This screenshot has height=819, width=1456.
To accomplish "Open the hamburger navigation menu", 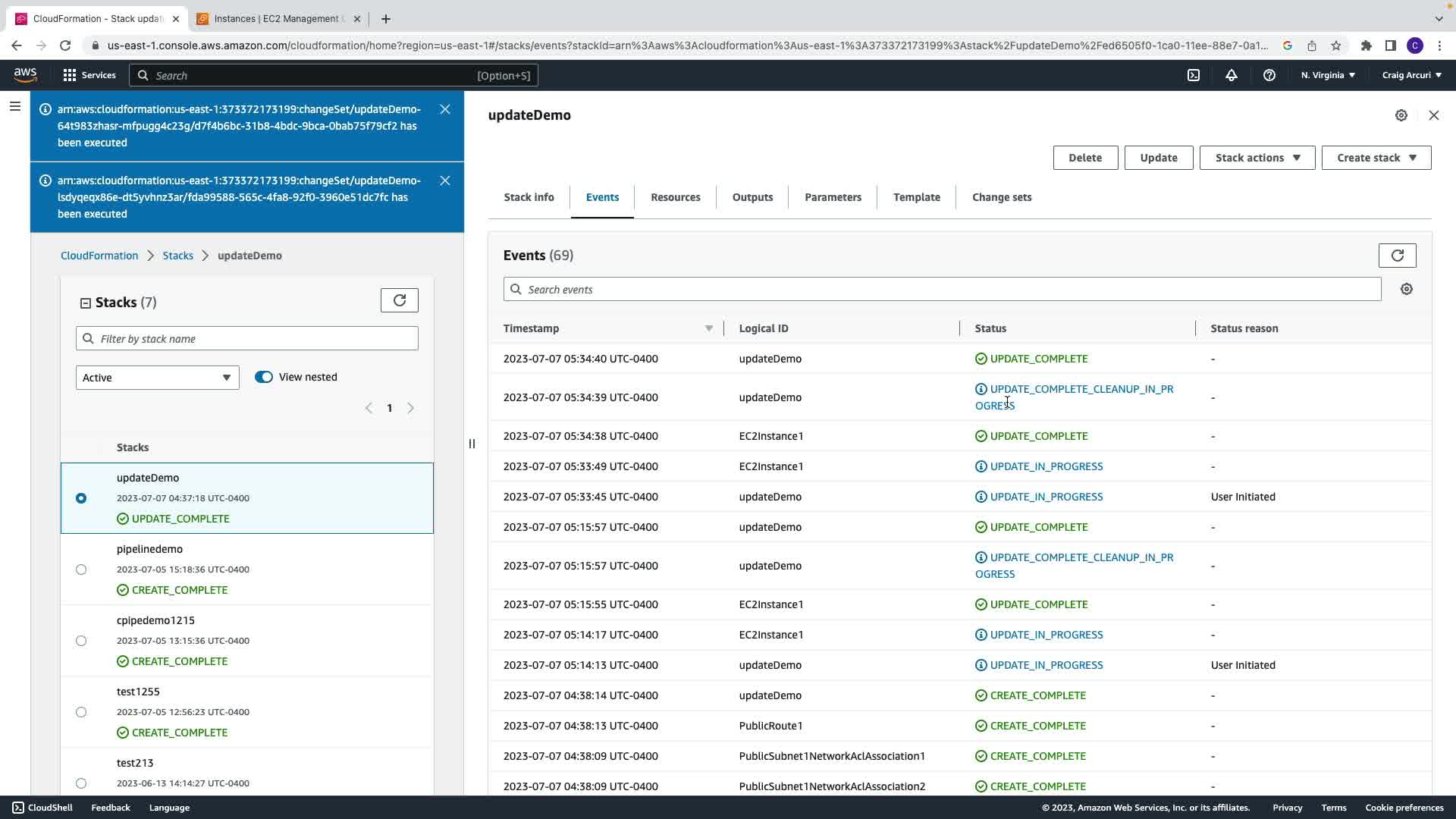I will pos(14,107).
